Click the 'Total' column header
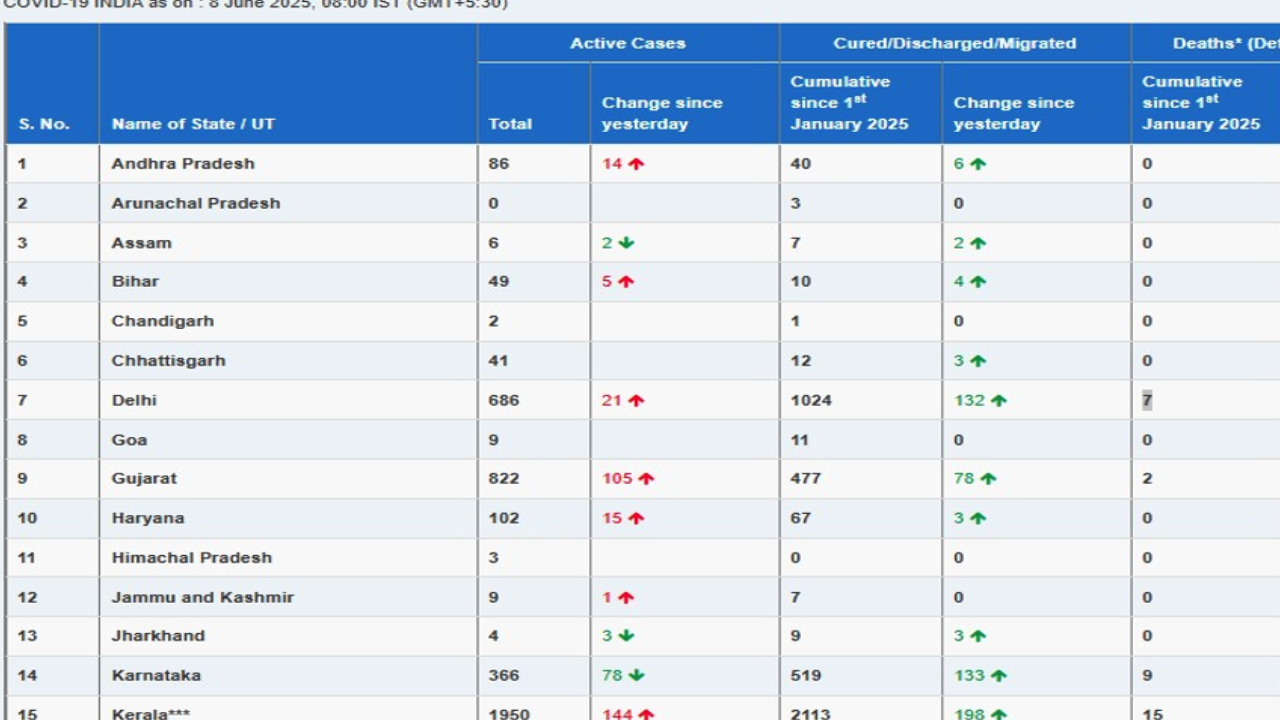This screenshot has width=1280, height=720. (x=510, y=124)
